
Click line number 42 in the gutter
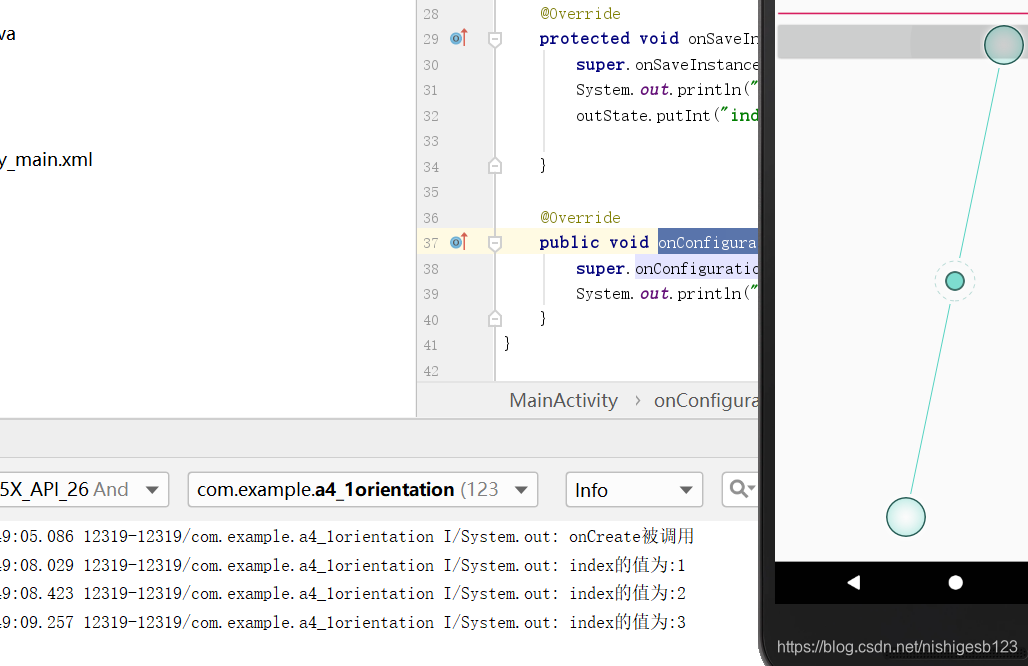point(431,371)
